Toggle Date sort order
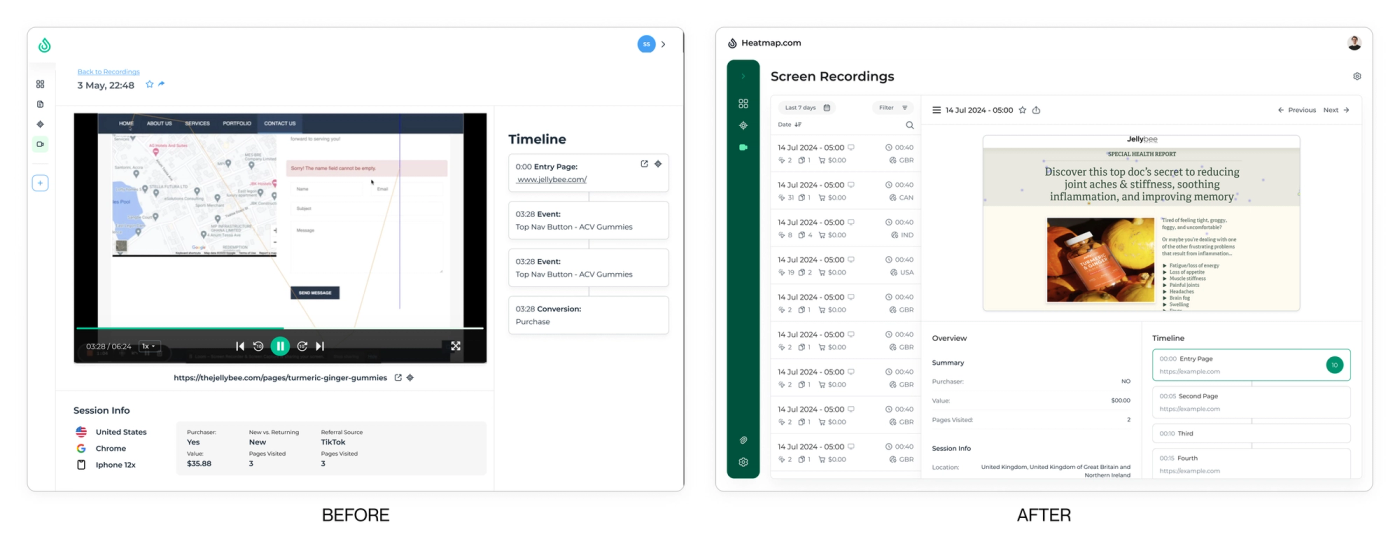This screenshot has height=553, width=1400. click(x=790, y=125)
